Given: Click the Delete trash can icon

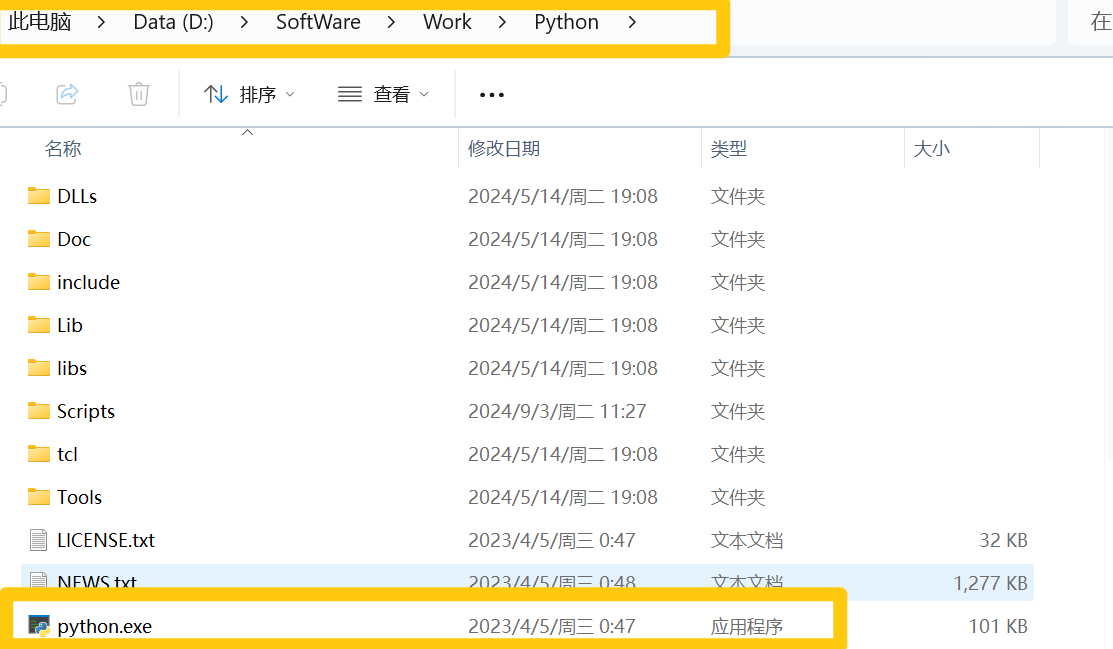Looking at the screenshot, I should [x=139, y=94].
